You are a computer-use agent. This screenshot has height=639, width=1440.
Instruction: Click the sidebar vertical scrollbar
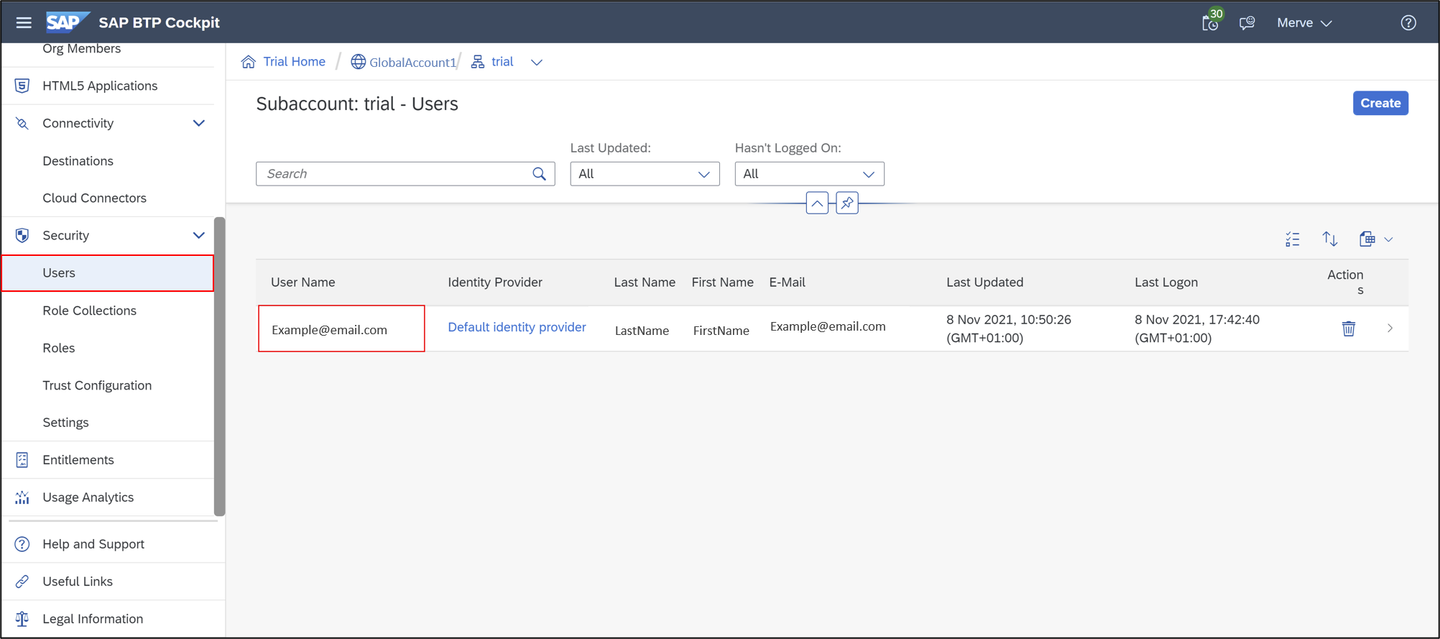click(x=220, y=366)
